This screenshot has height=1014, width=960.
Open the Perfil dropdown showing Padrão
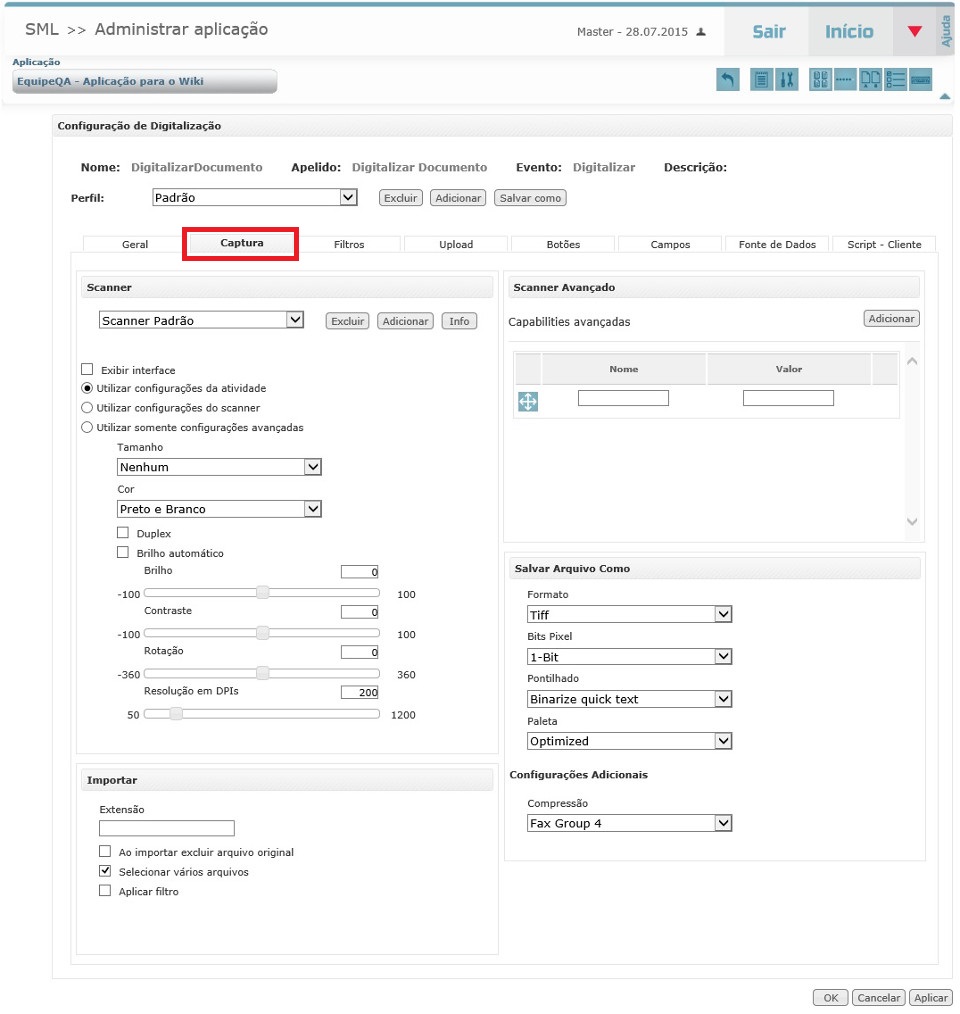pyautogui.click(x=254, y=198)
